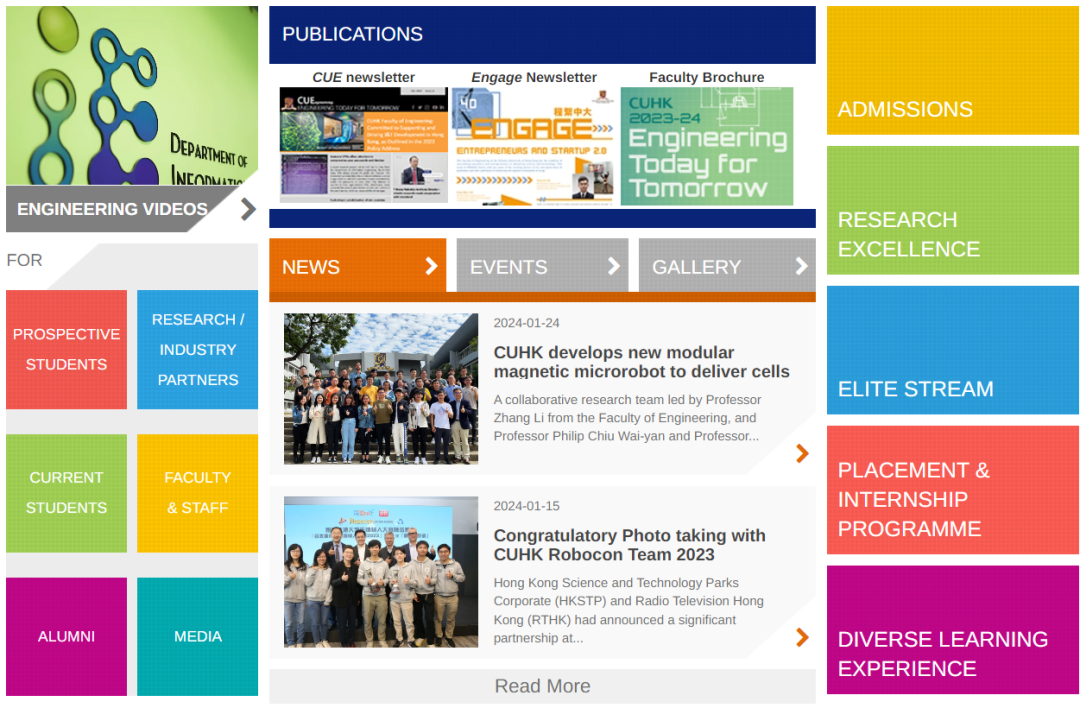Click the Gallery tab arrow icon

(801, 266)
